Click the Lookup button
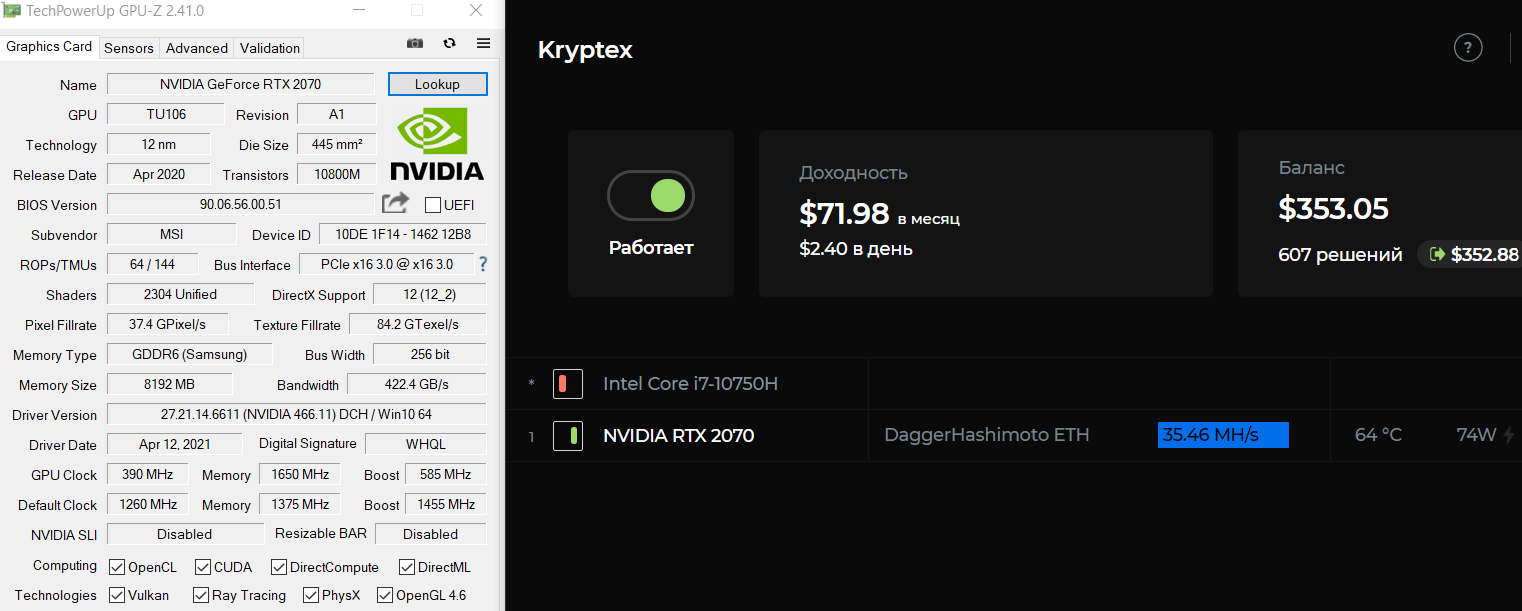 click(x=437, y=84)
